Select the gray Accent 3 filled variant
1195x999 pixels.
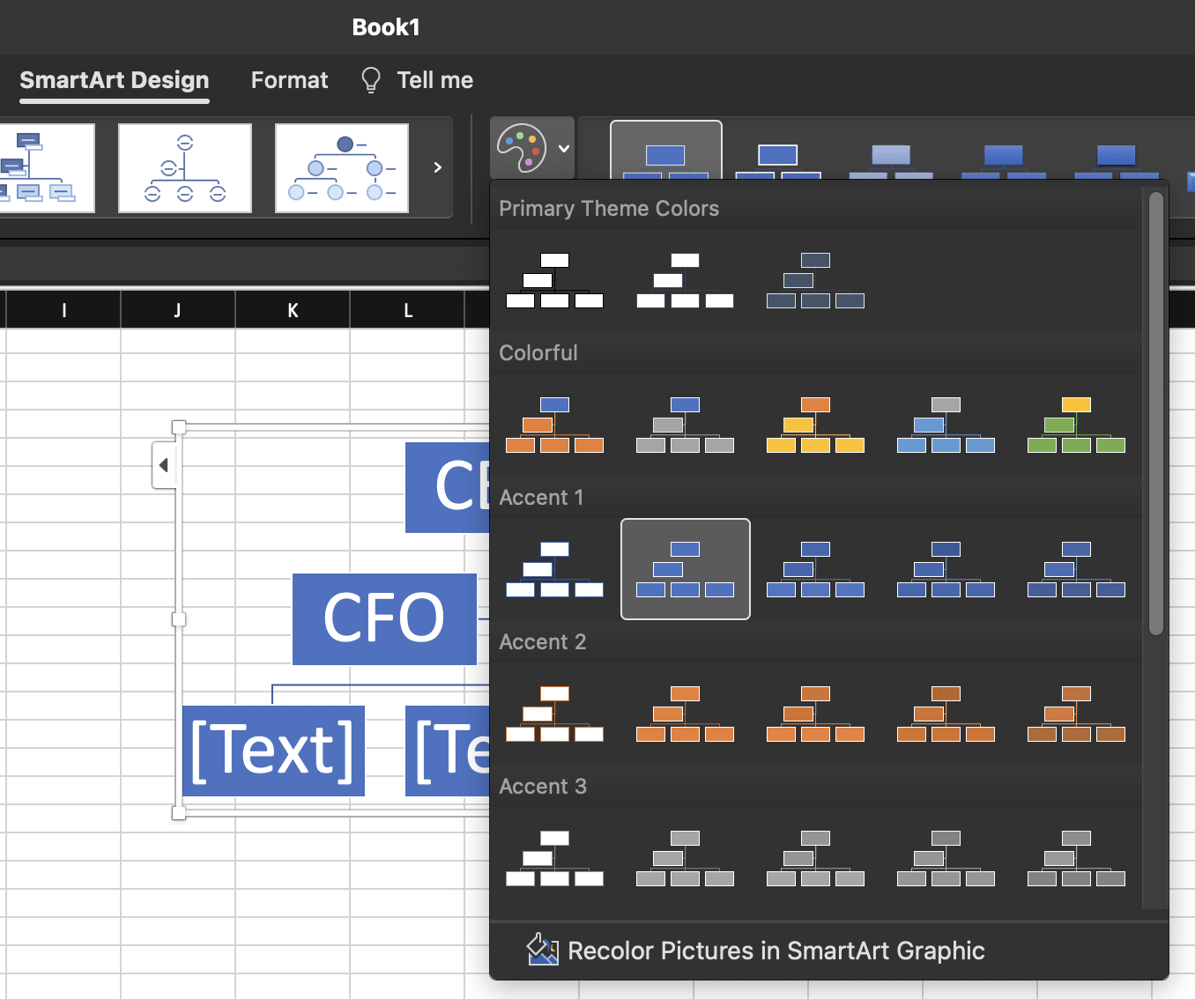685,858
